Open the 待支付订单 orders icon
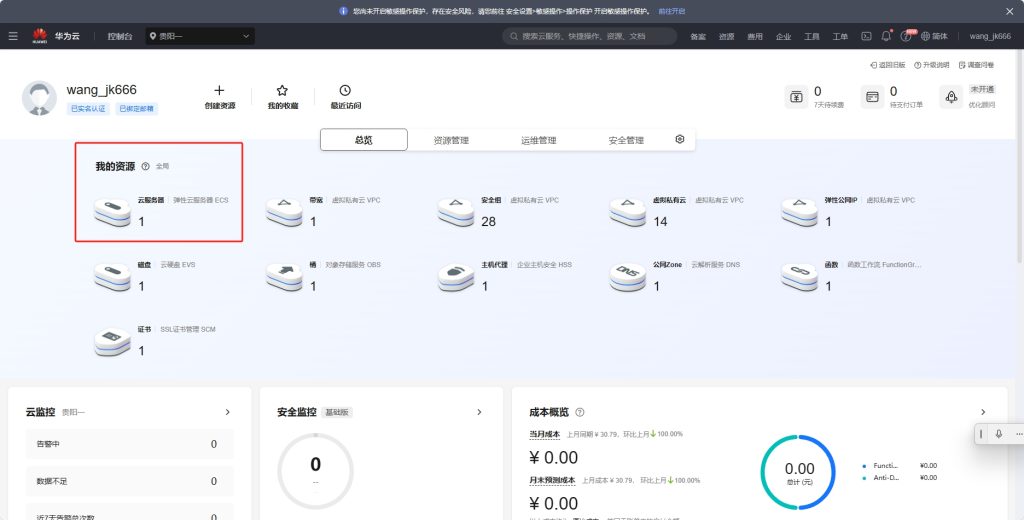 pyautogui.click(x=872, y=97)
